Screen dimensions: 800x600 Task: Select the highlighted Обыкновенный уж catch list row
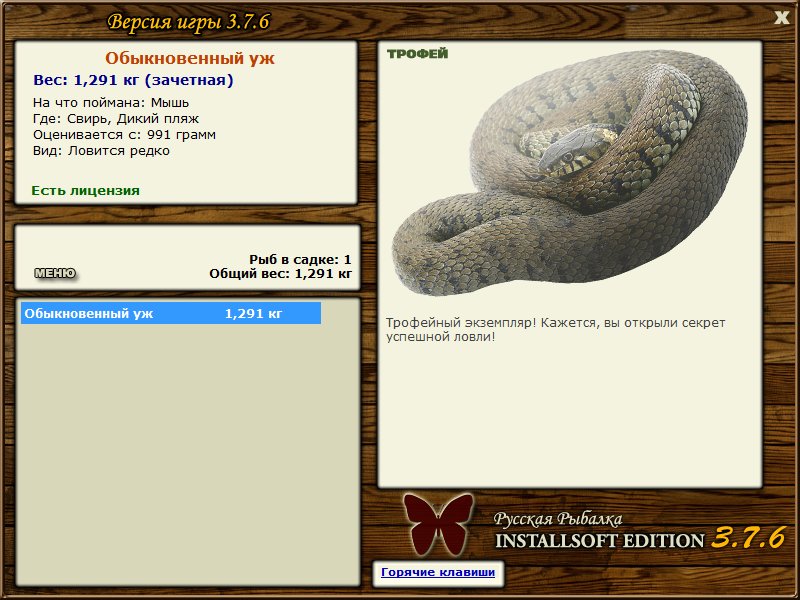coord(171,313)
